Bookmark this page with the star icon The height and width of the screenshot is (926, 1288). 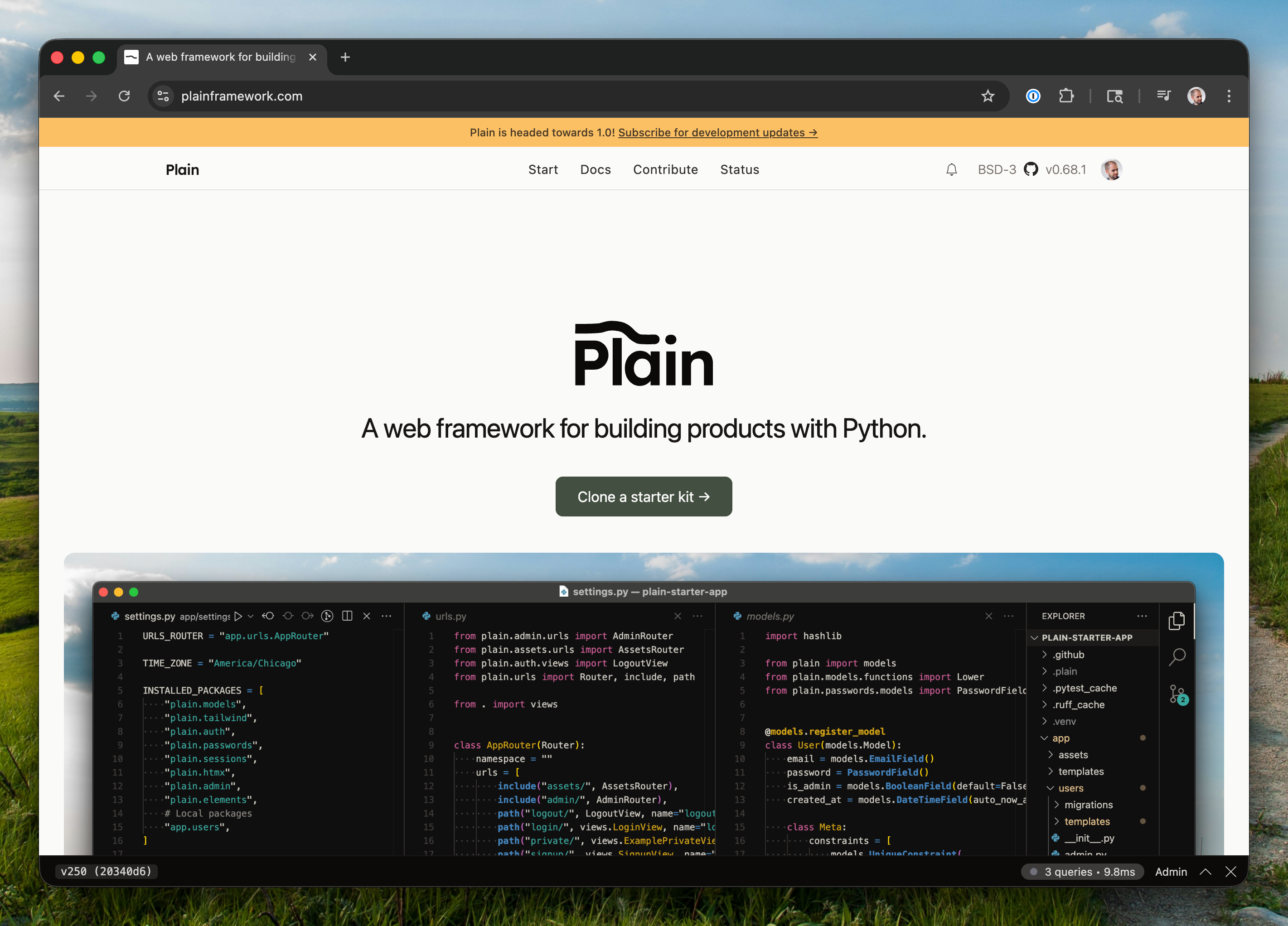point(988,96)
